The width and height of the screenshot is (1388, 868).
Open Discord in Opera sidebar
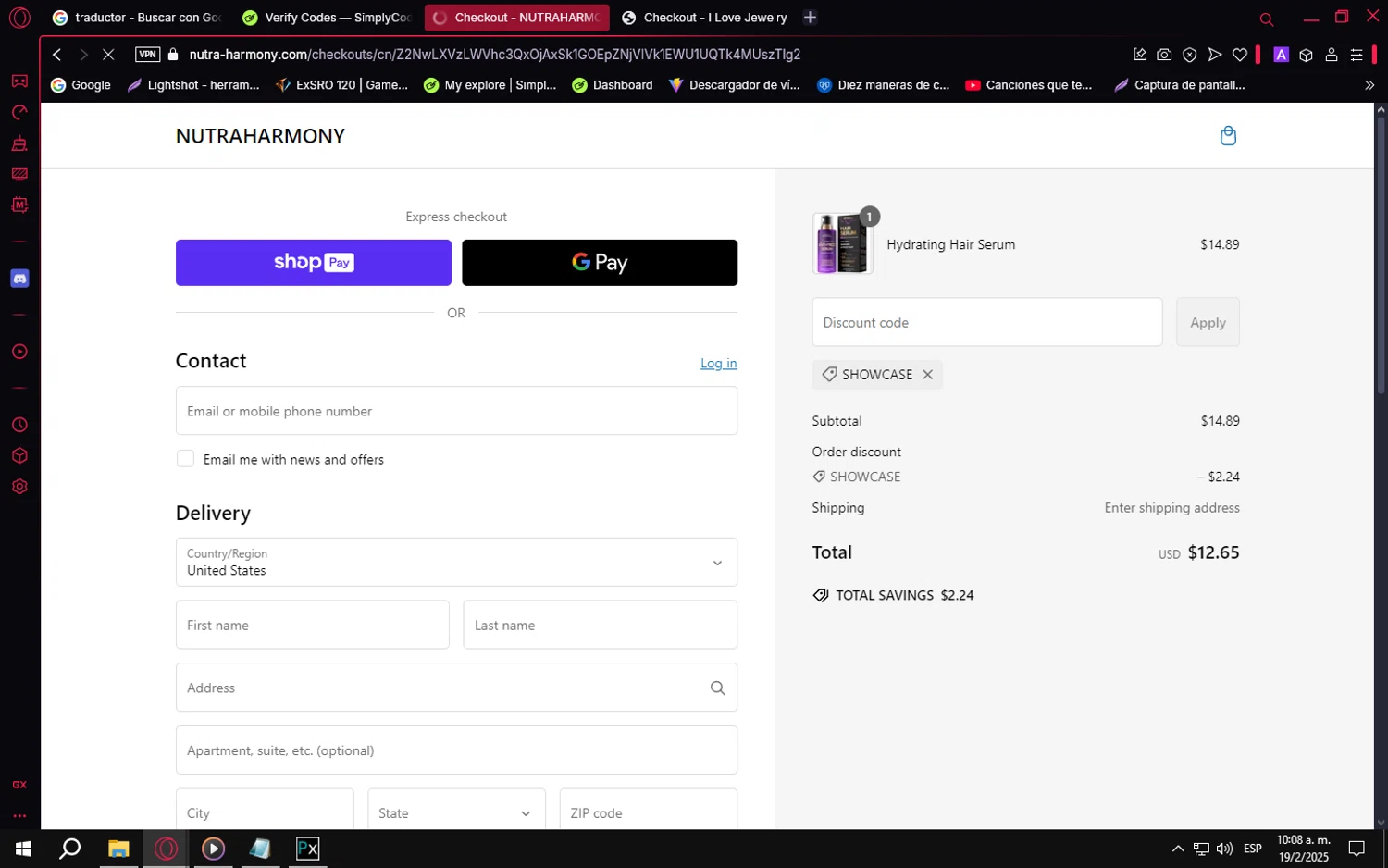pos(19,279)
